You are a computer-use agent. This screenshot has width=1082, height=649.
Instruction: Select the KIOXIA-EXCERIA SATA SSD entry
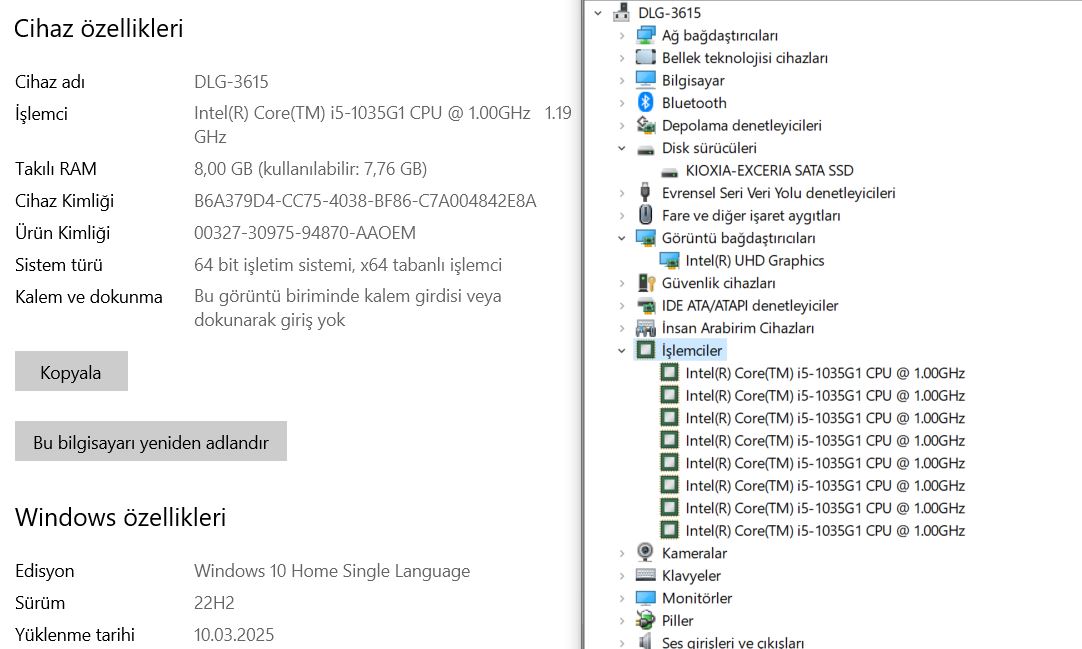click(x=769, y=170)
